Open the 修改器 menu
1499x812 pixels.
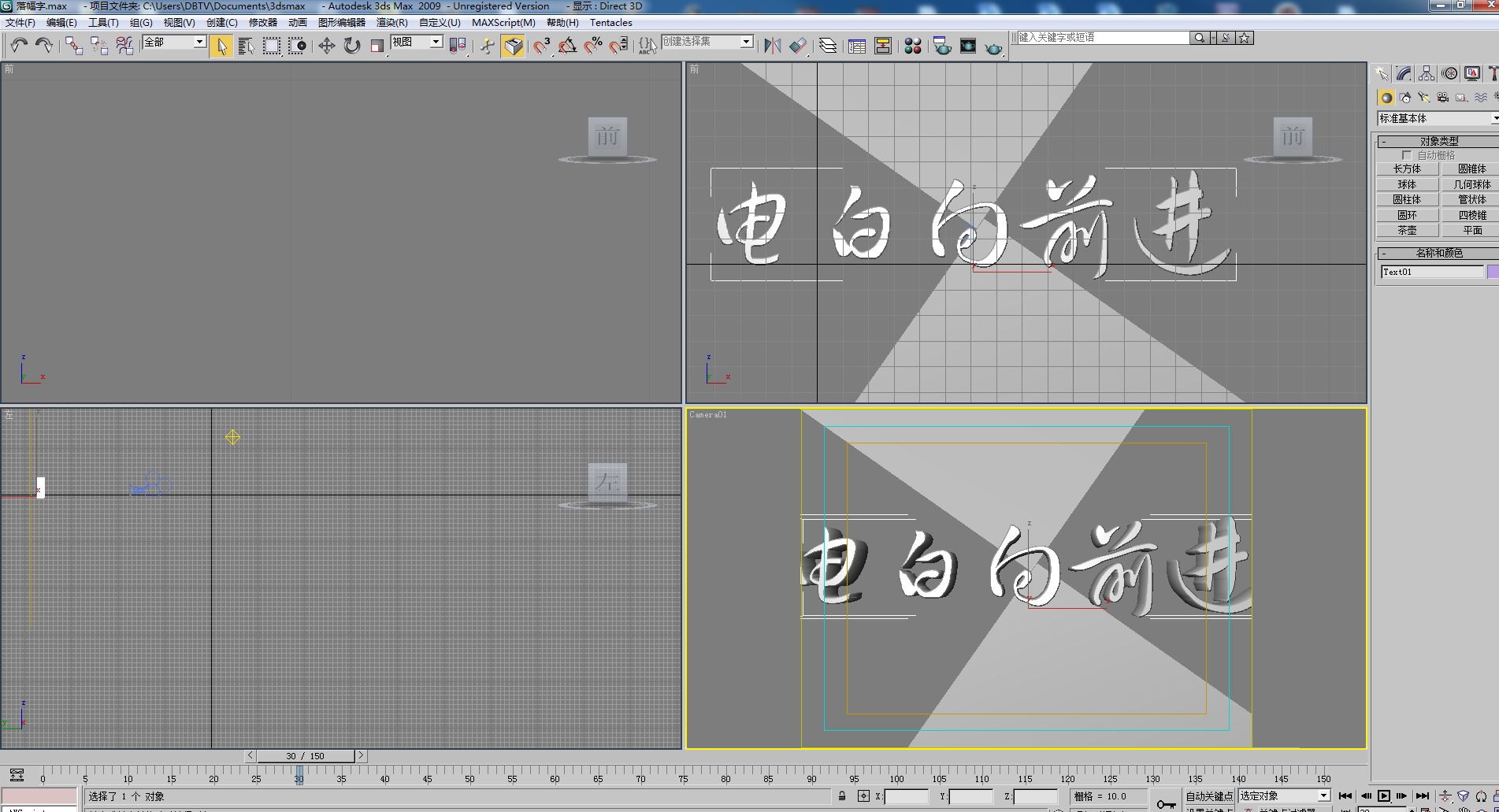tap(262, 23)
